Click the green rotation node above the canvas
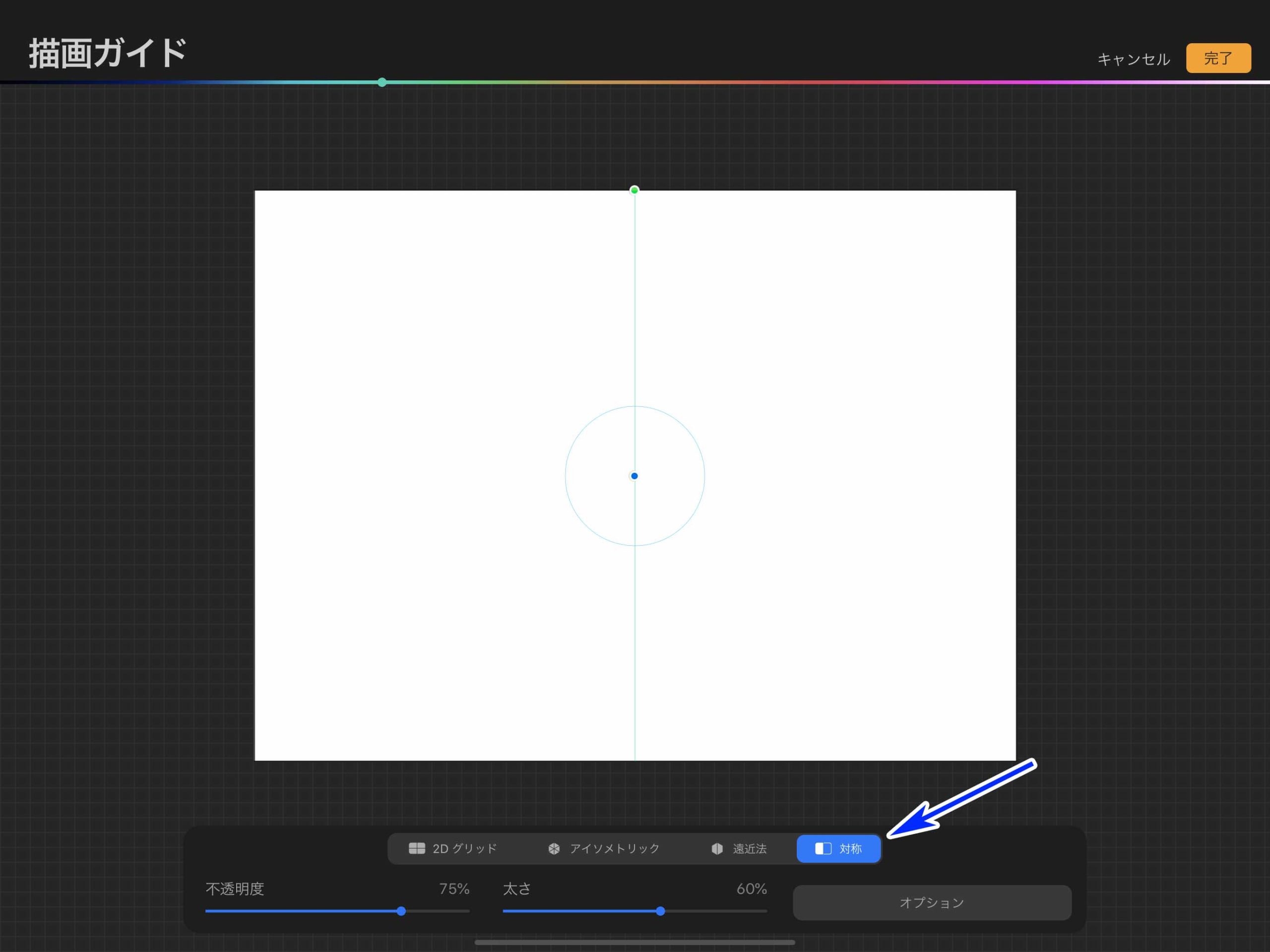Viewport: 1270px width, 952px height. pos(634,190)
